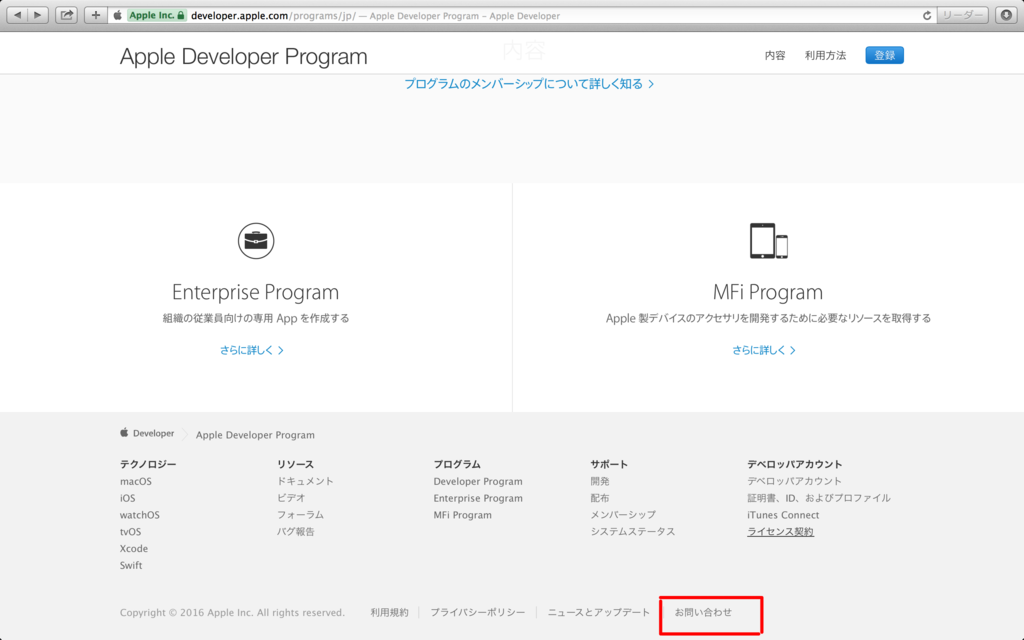Click the サポート column heading
Image resolution: width=1024 pixels, height=640 pixels.
click(x=609, y=464)
